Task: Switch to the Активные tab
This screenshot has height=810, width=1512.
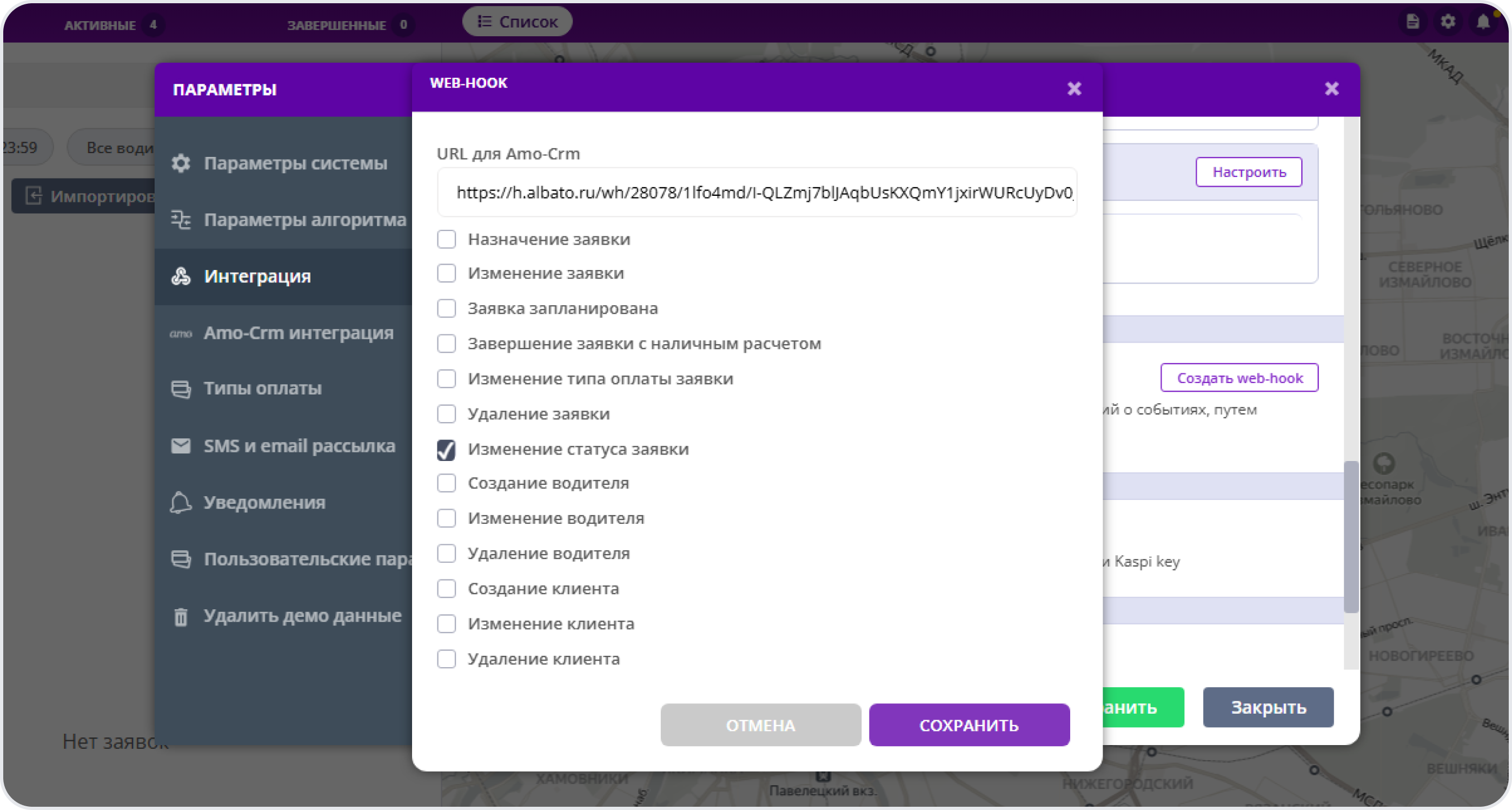Action: [100, 25]
